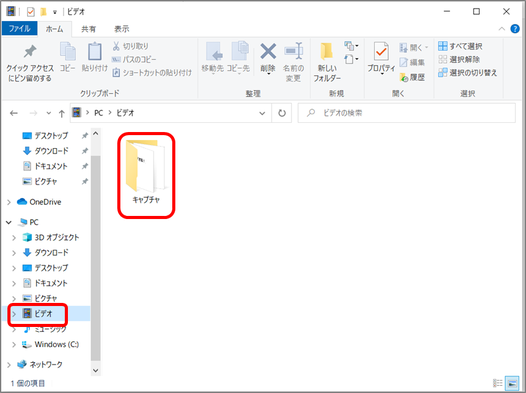This screenshot has height=393, width=526.
Task: Collapse the ribbon with the caret arrow
Action: coord(502,29)
